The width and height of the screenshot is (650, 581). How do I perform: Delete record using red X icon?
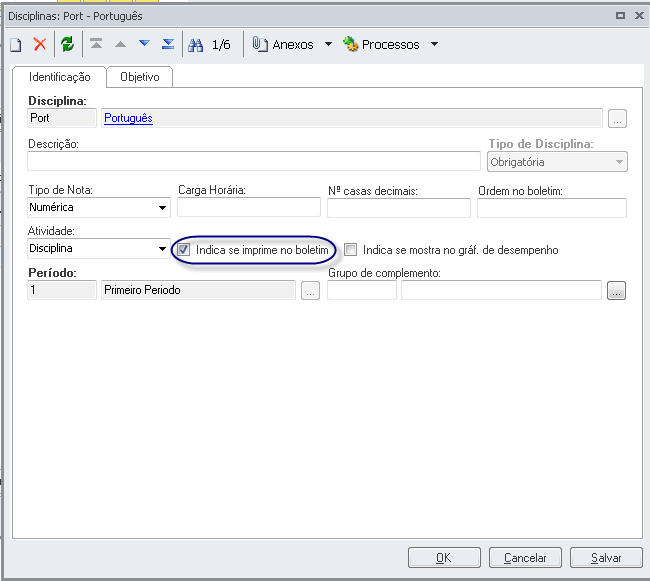pyautogui.click(x=40, y=44)
